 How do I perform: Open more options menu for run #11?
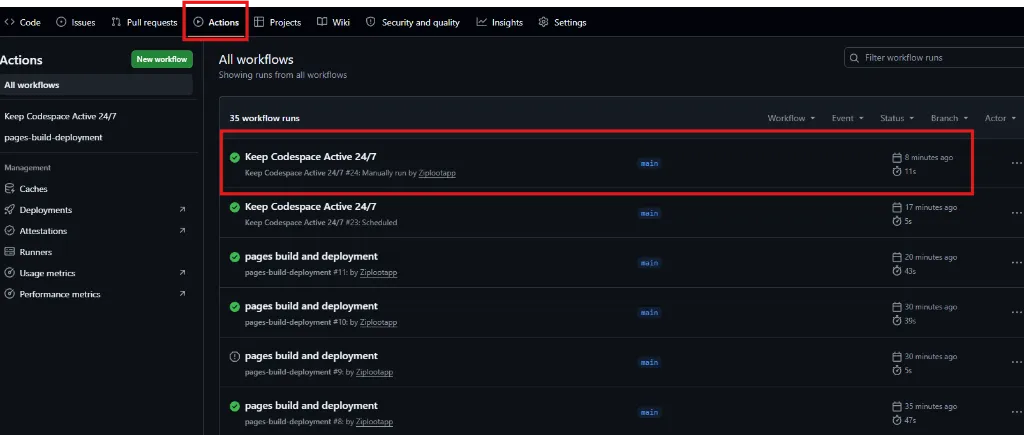pos(1016,263)
